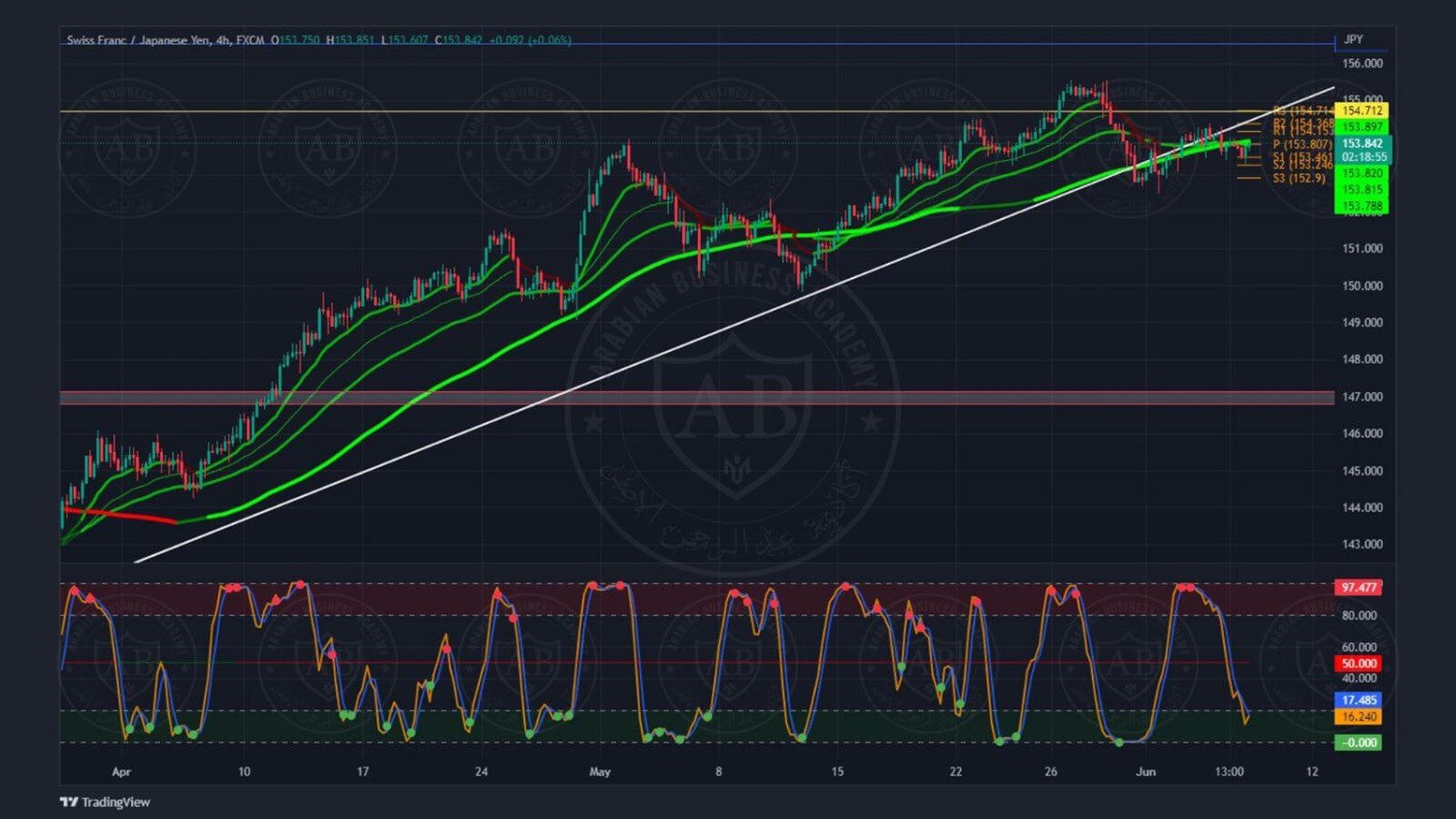Click the 'Apr' date on time axis
Viewport: 1456px width, 819px height.
click(x=121, y=772)
